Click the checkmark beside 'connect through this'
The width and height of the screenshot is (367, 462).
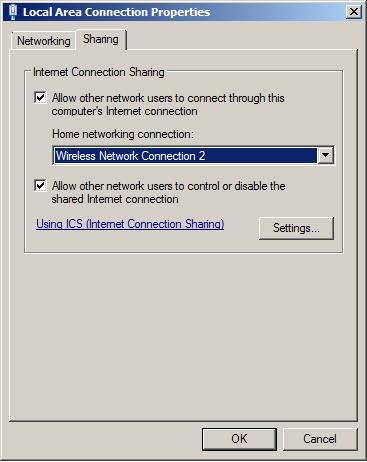click(x=40, y=98)
